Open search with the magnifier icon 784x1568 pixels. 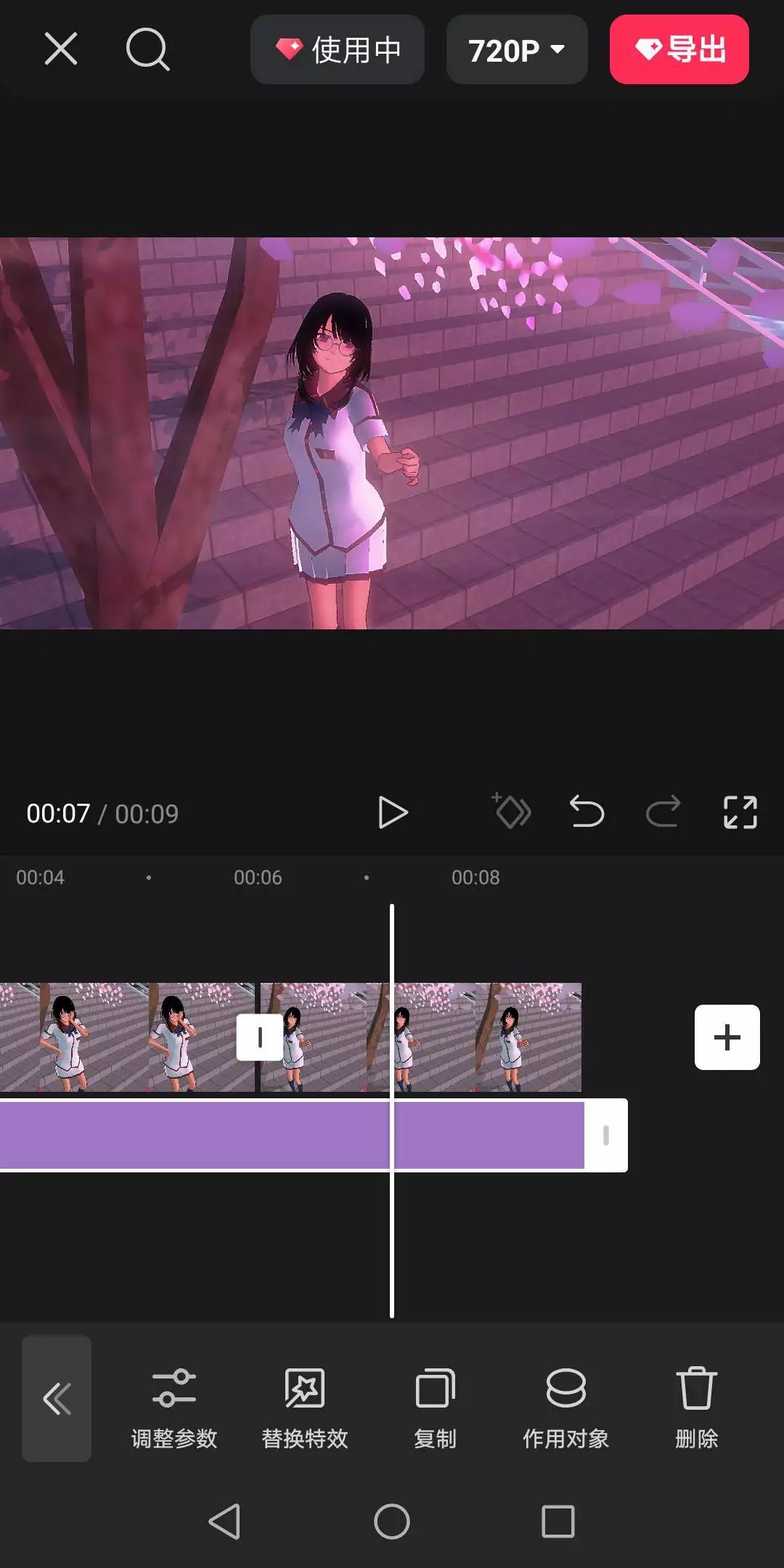click(x=147, y=49)
